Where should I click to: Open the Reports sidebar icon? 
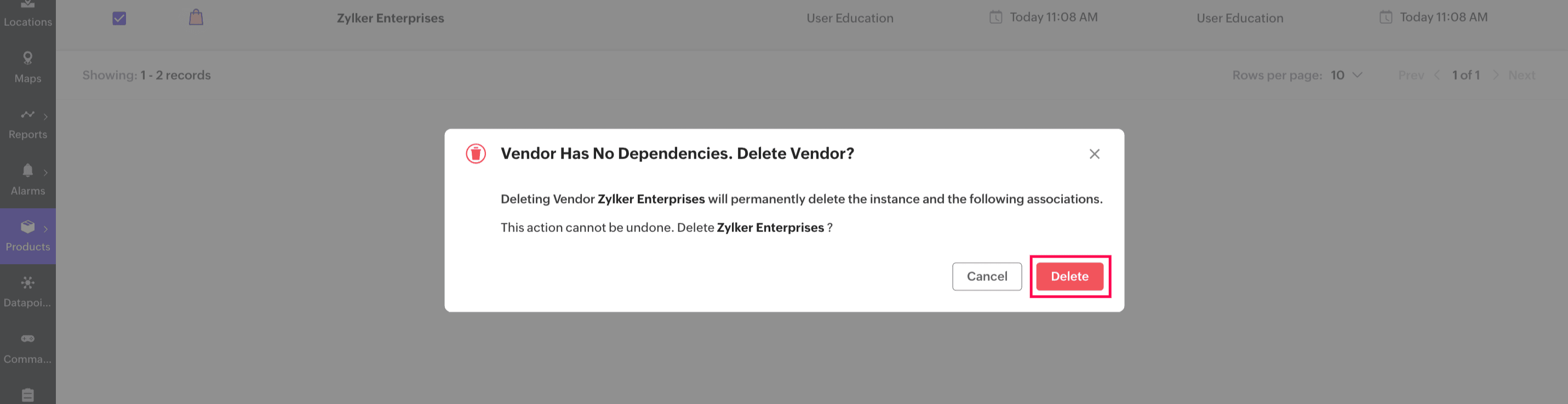(x=27, y=115)
